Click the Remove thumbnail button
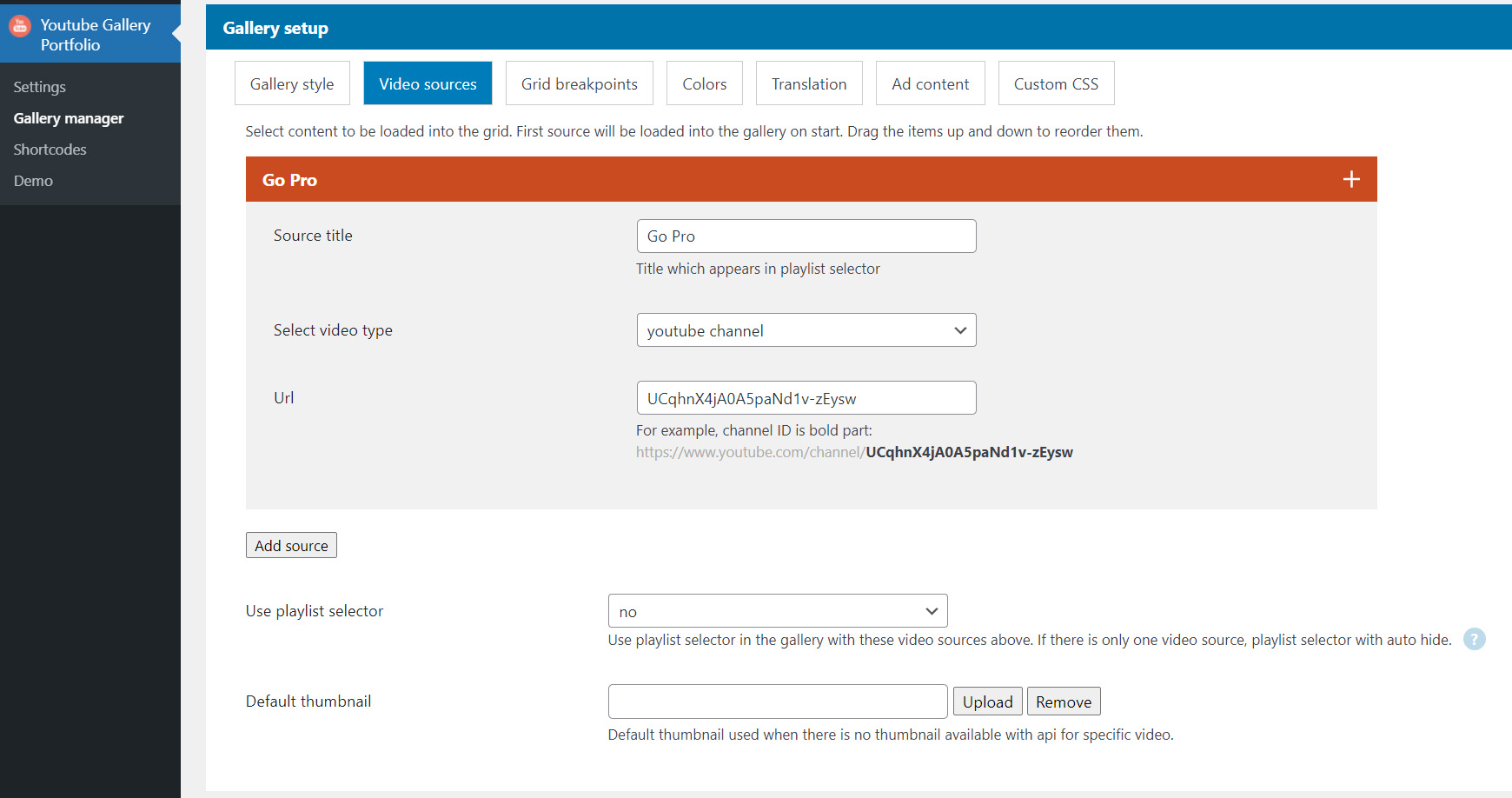 click(1063, 702)
